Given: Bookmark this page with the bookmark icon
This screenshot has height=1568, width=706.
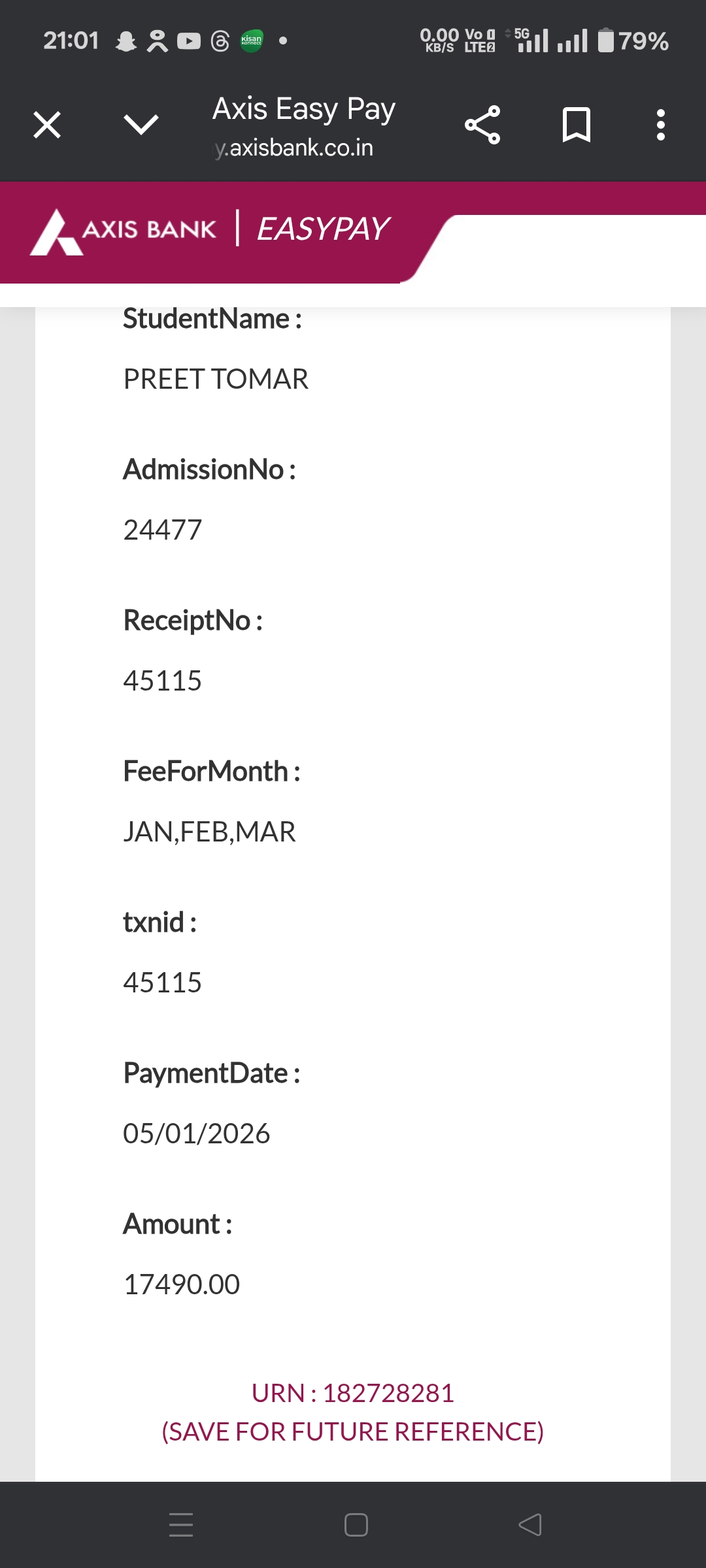Looking at the screenshot, I should click(577, 124).
